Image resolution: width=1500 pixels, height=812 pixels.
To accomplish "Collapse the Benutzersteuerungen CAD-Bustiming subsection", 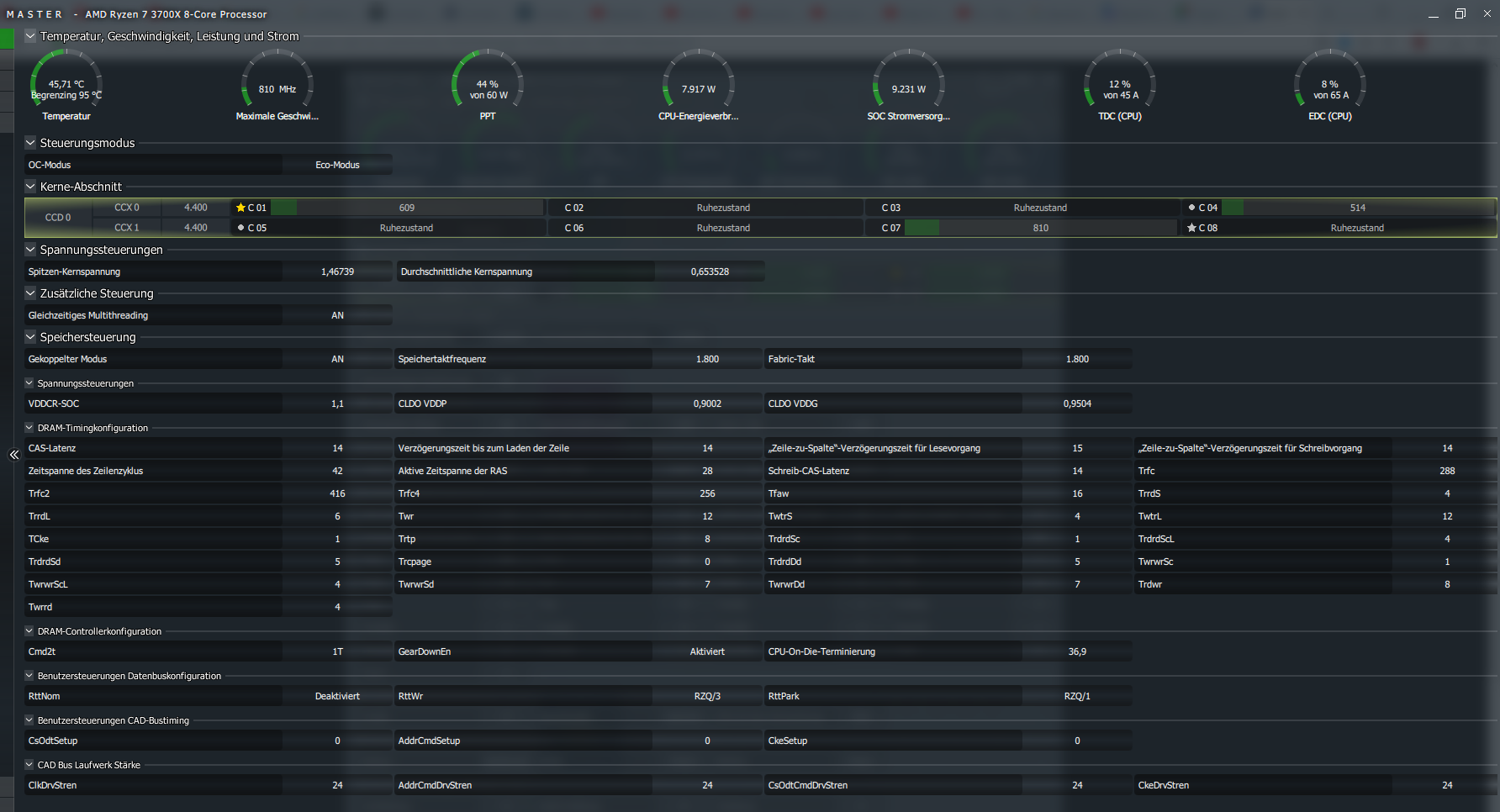I will 29,720.
